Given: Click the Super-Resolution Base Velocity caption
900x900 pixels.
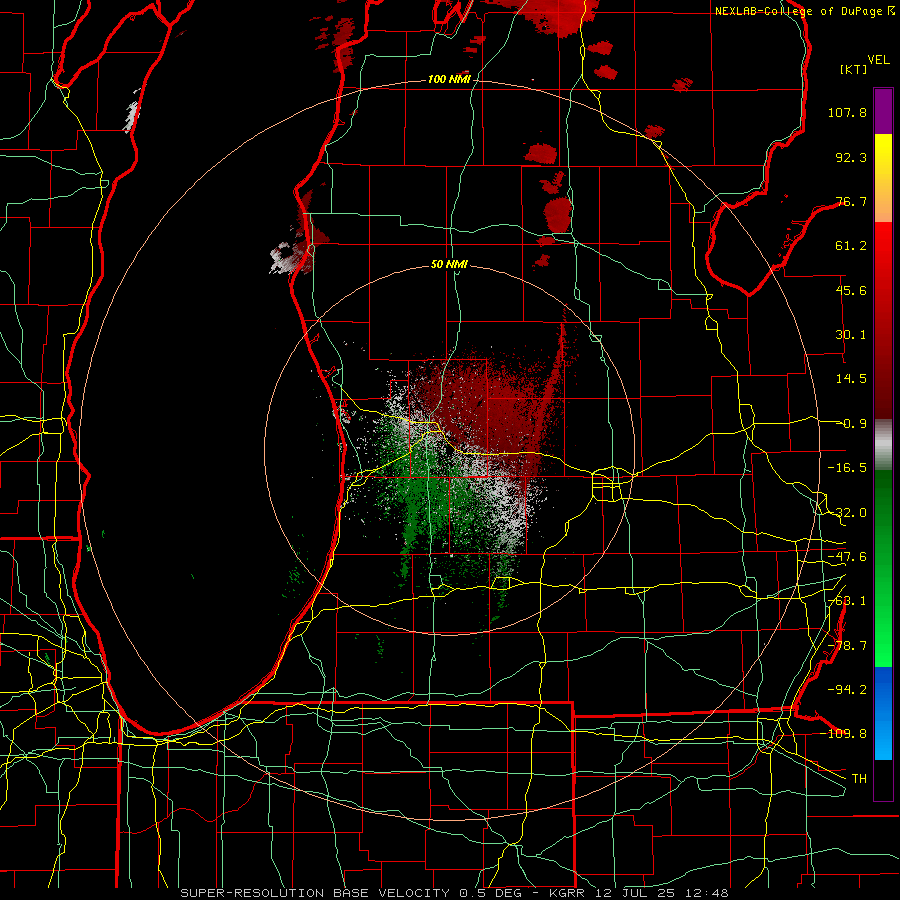Looking at the screenshot, I should point(455,893).
